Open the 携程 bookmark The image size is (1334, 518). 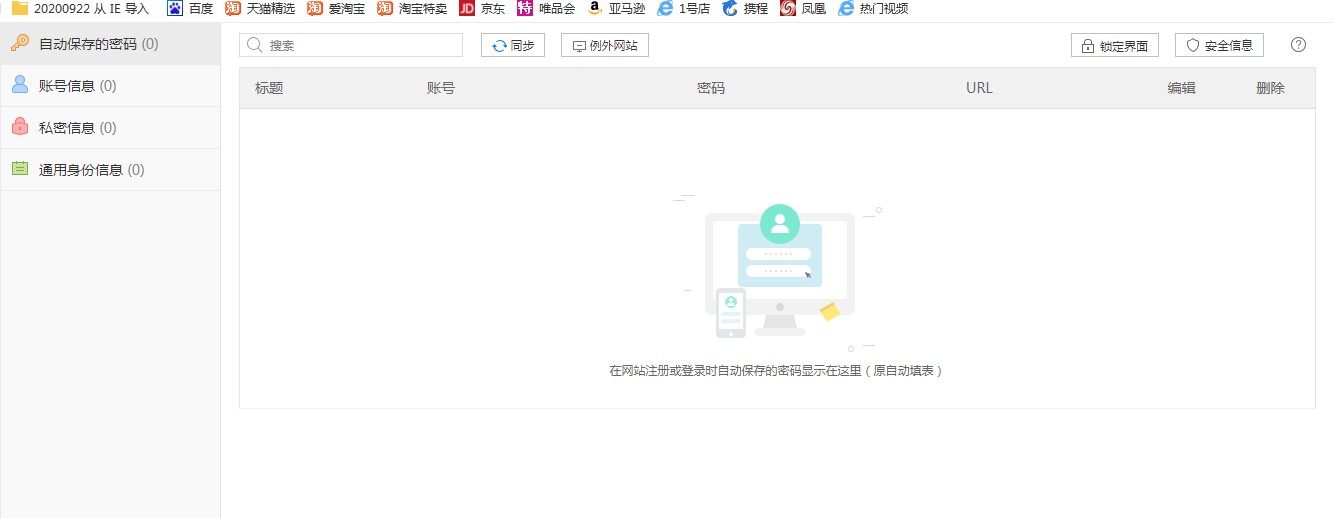745,8
